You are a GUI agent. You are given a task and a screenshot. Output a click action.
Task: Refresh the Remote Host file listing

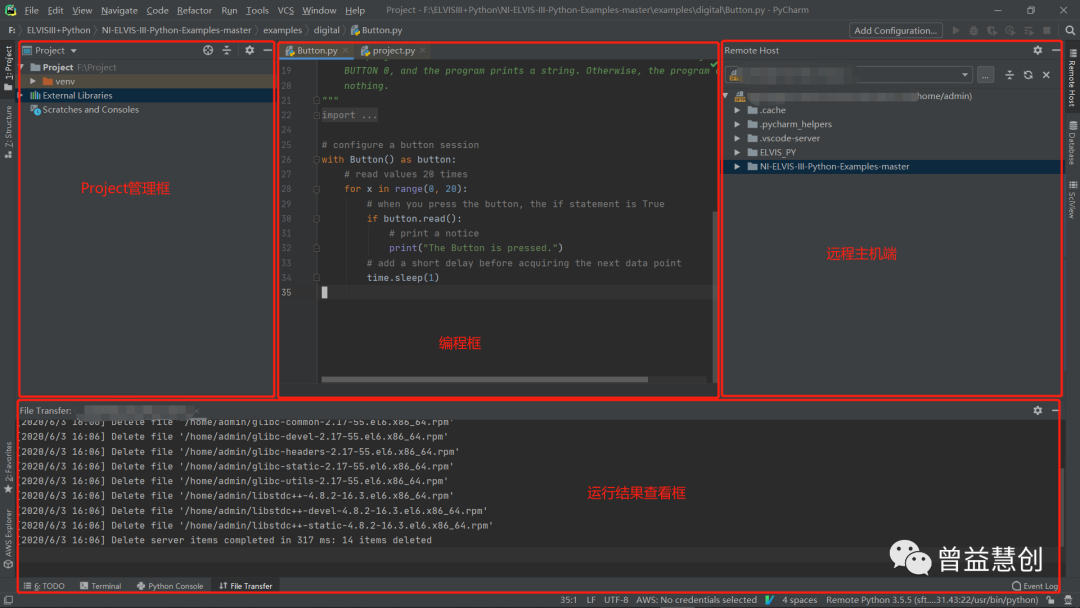click(x=1028, y=75)
